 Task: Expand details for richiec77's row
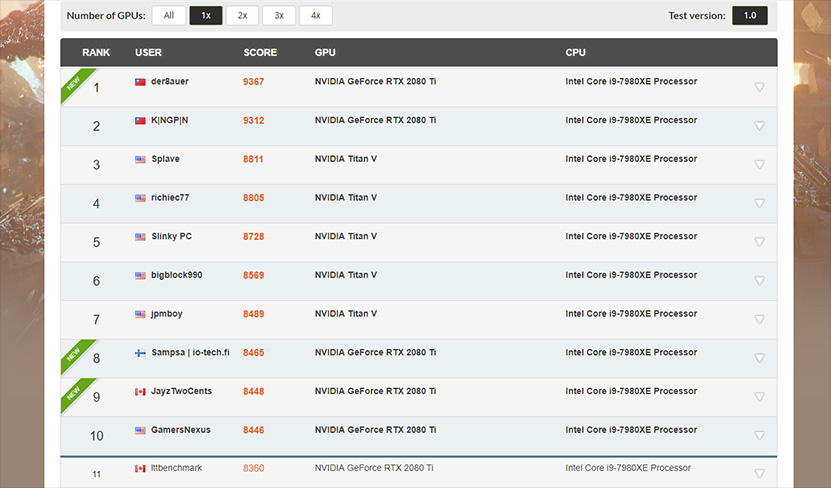759,203
